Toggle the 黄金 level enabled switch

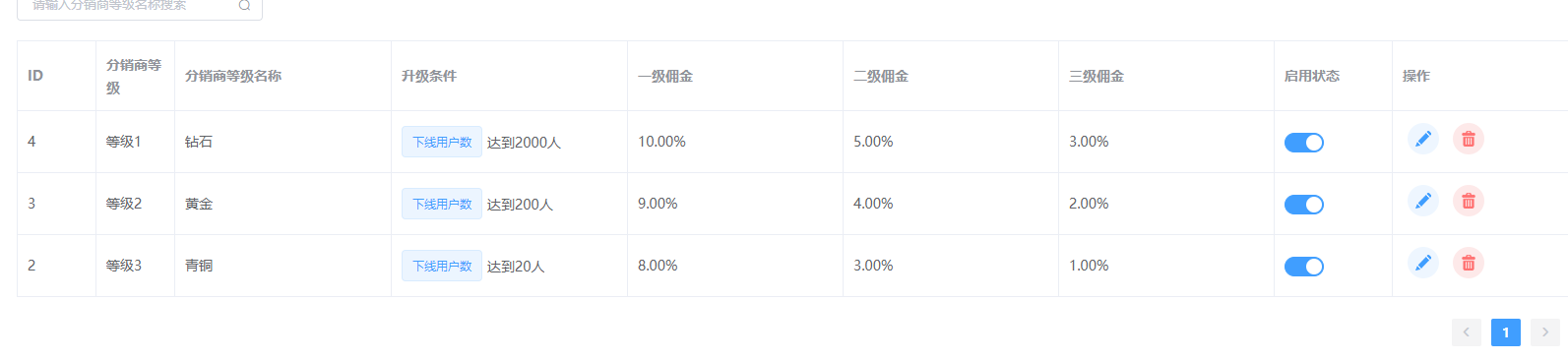(x=1304, y=205)
